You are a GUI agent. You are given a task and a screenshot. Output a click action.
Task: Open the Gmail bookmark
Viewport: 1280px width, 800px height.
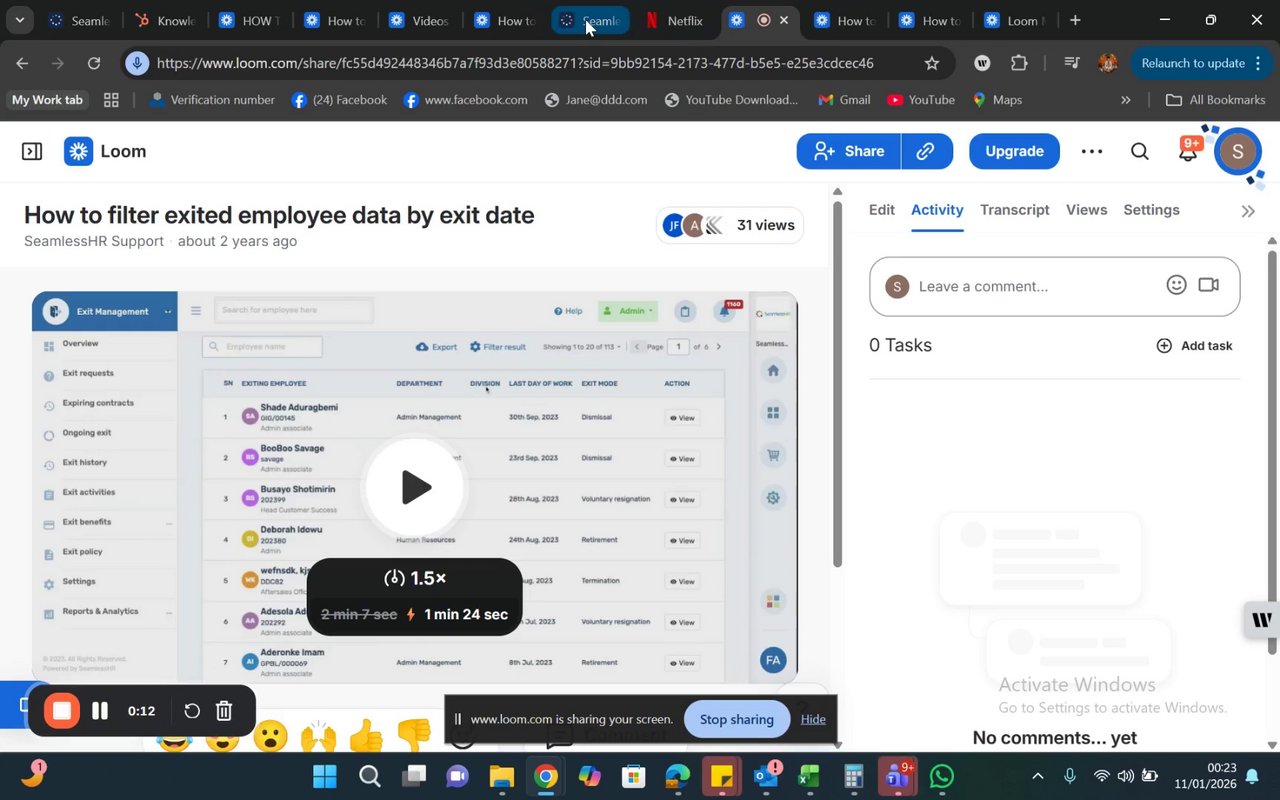click(x=844, y=100)
